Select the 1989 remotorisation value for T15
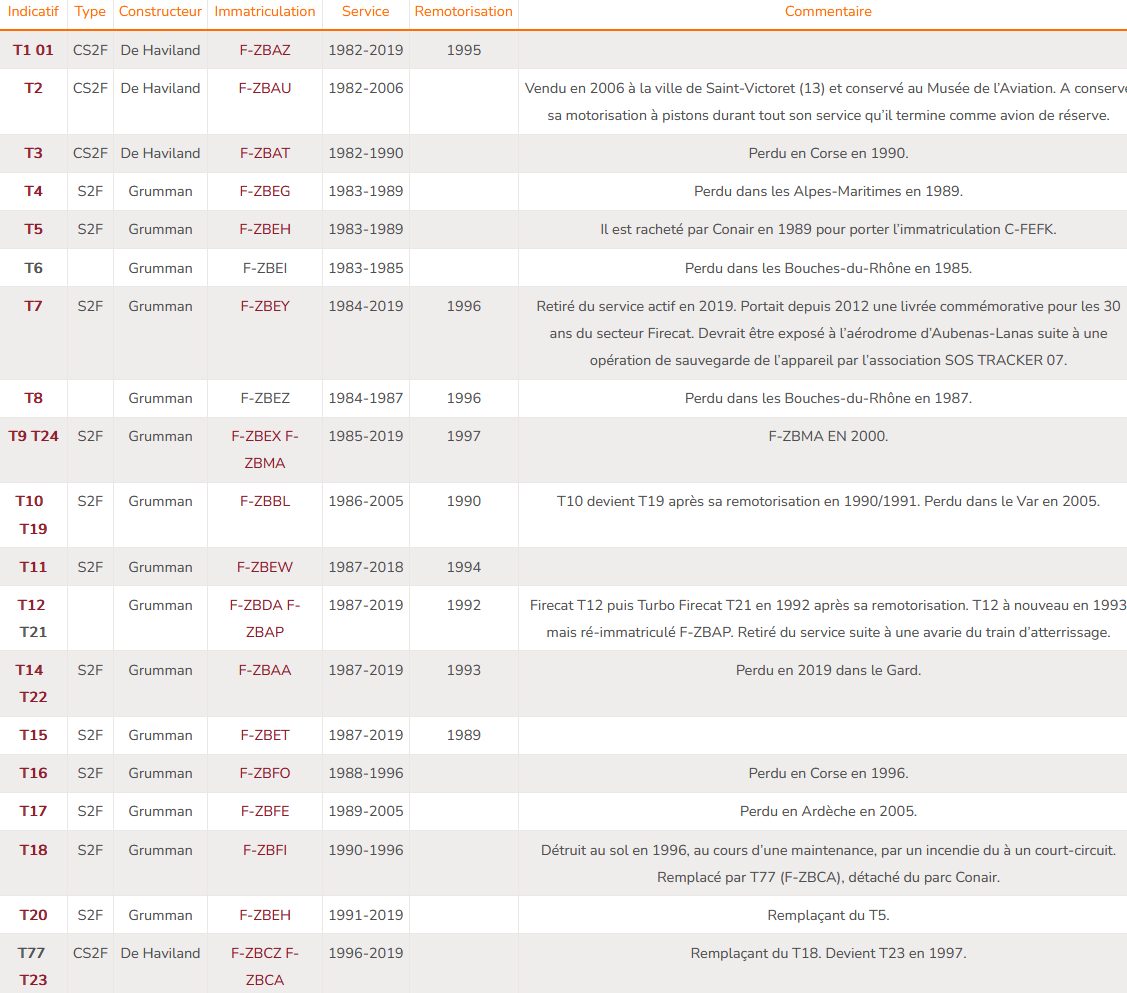Image resolution: width=1127 pixels, height=993 pixels. pos(464,735)
